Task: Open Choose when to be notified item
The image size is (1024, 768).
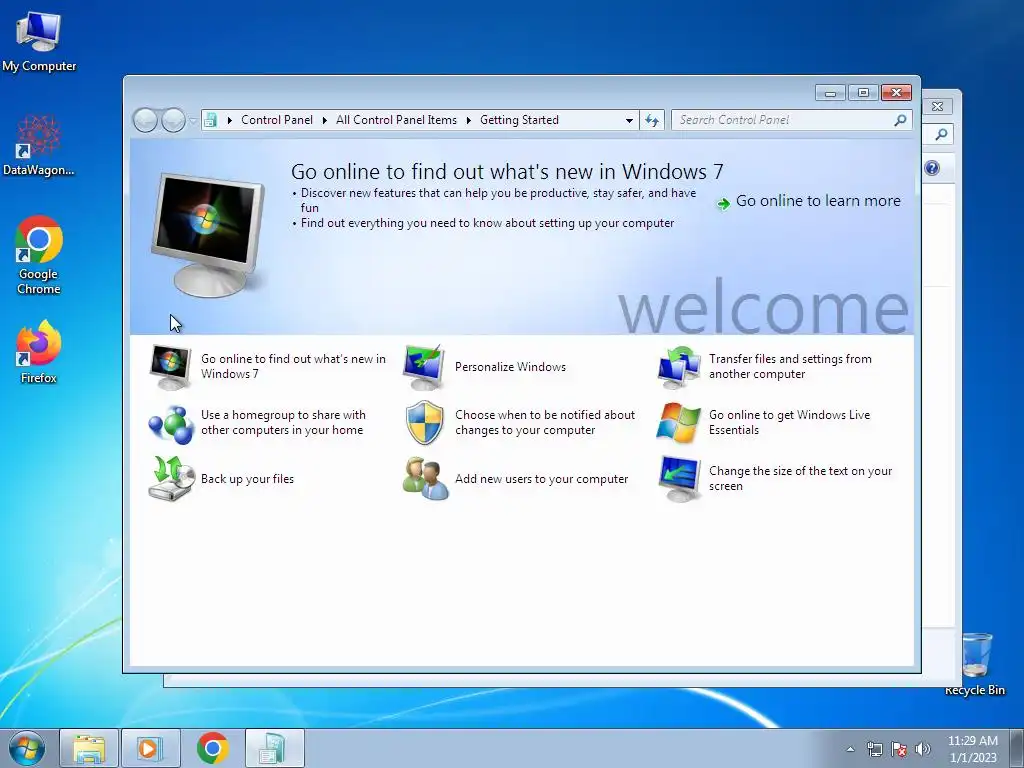Action: point(545,423)
